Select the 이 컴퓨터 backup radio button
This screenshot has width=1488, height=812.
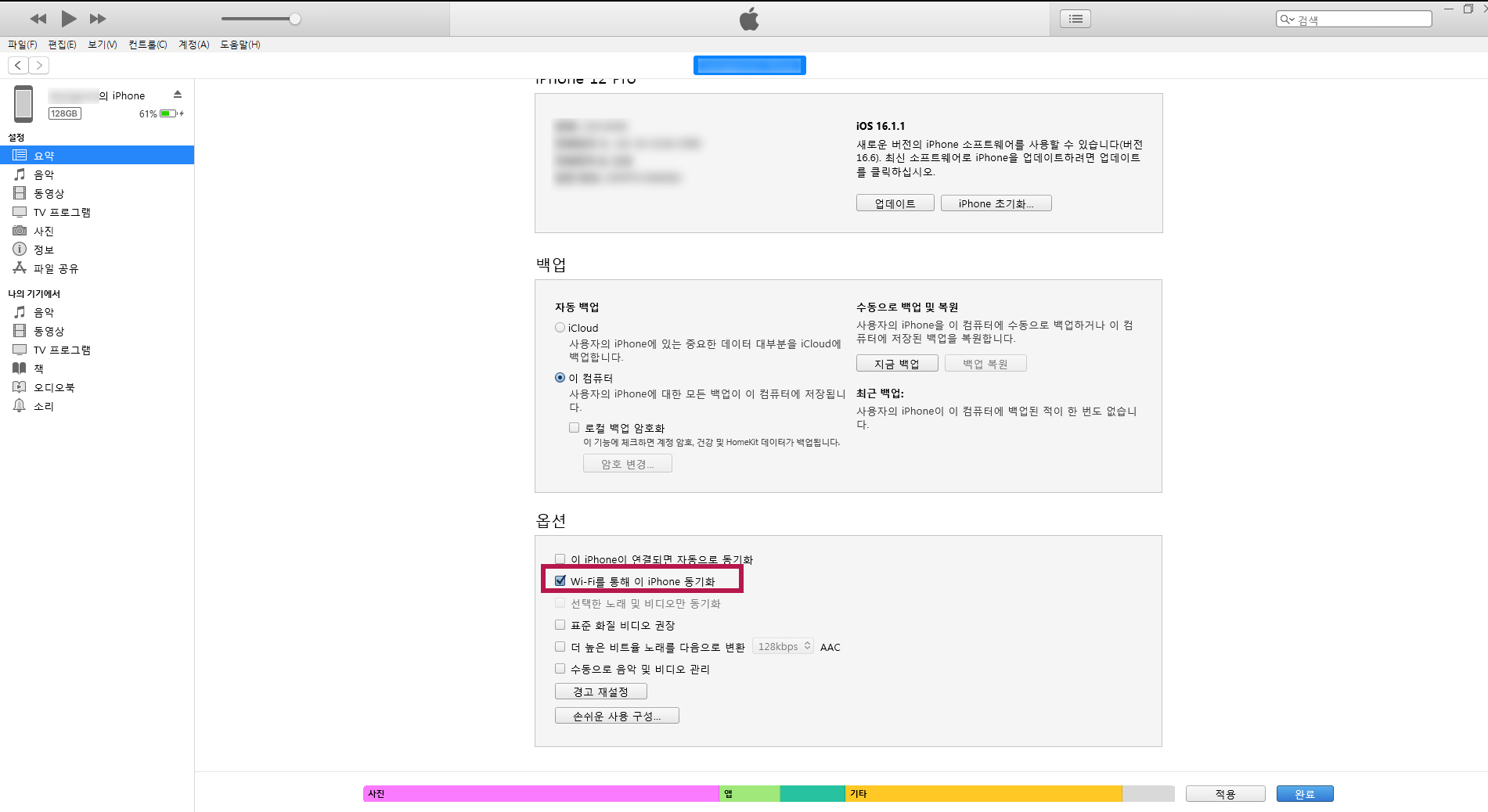pos(560,378)
